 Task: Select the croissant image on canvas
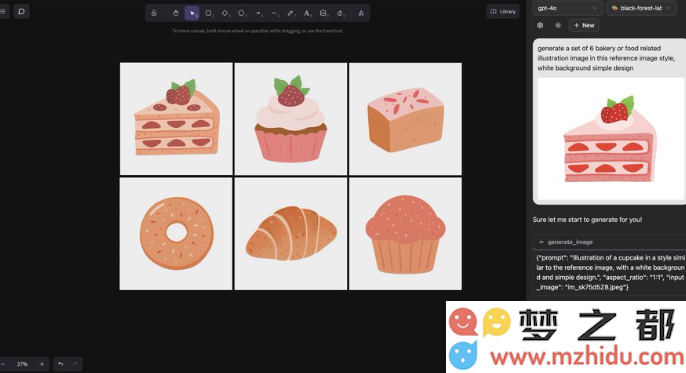coord(291,234)
